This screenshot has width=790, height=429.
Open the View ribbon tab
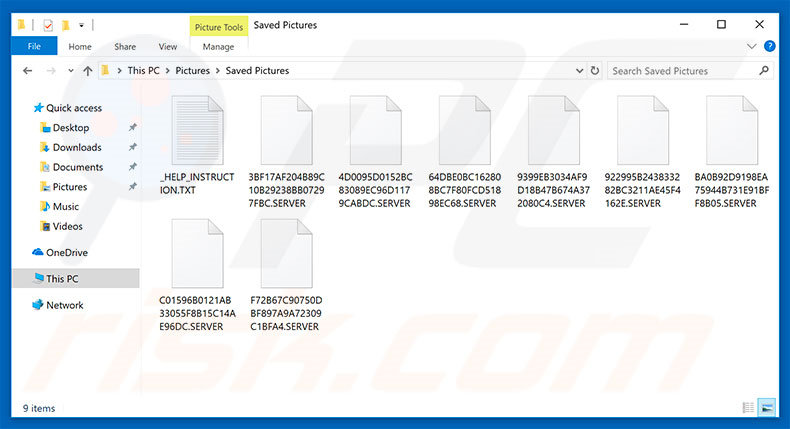(x=168, y=46)
